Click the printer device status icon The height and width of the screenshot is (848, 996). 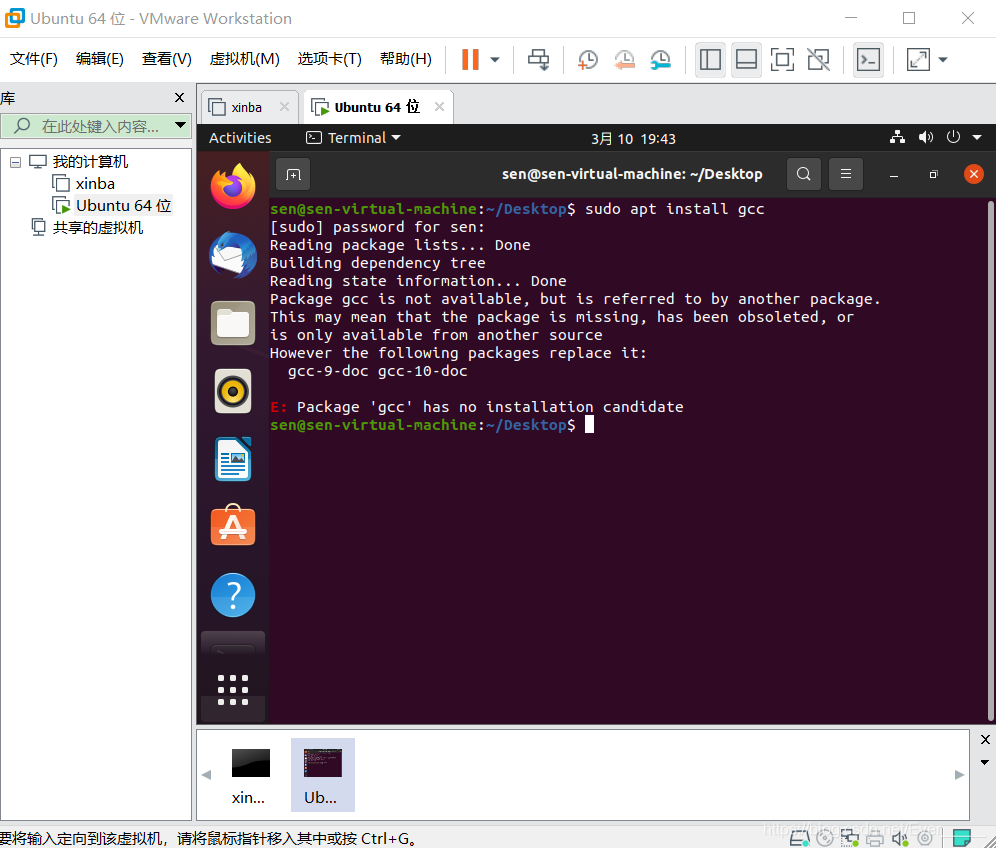coord(875,838)
